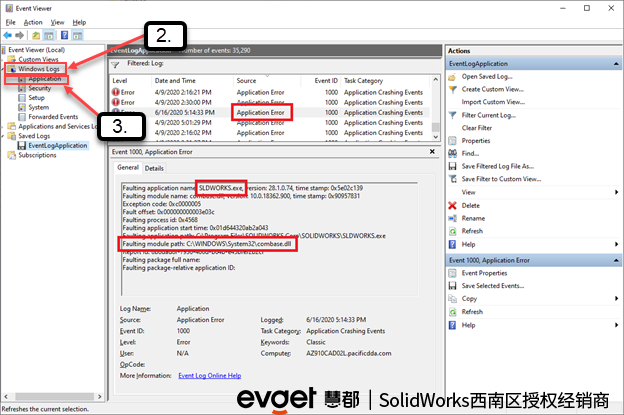The width and height of the screenshot is (624, 415).
Task: Click event list scrollbar up arrow
Action: pos(436,80)
